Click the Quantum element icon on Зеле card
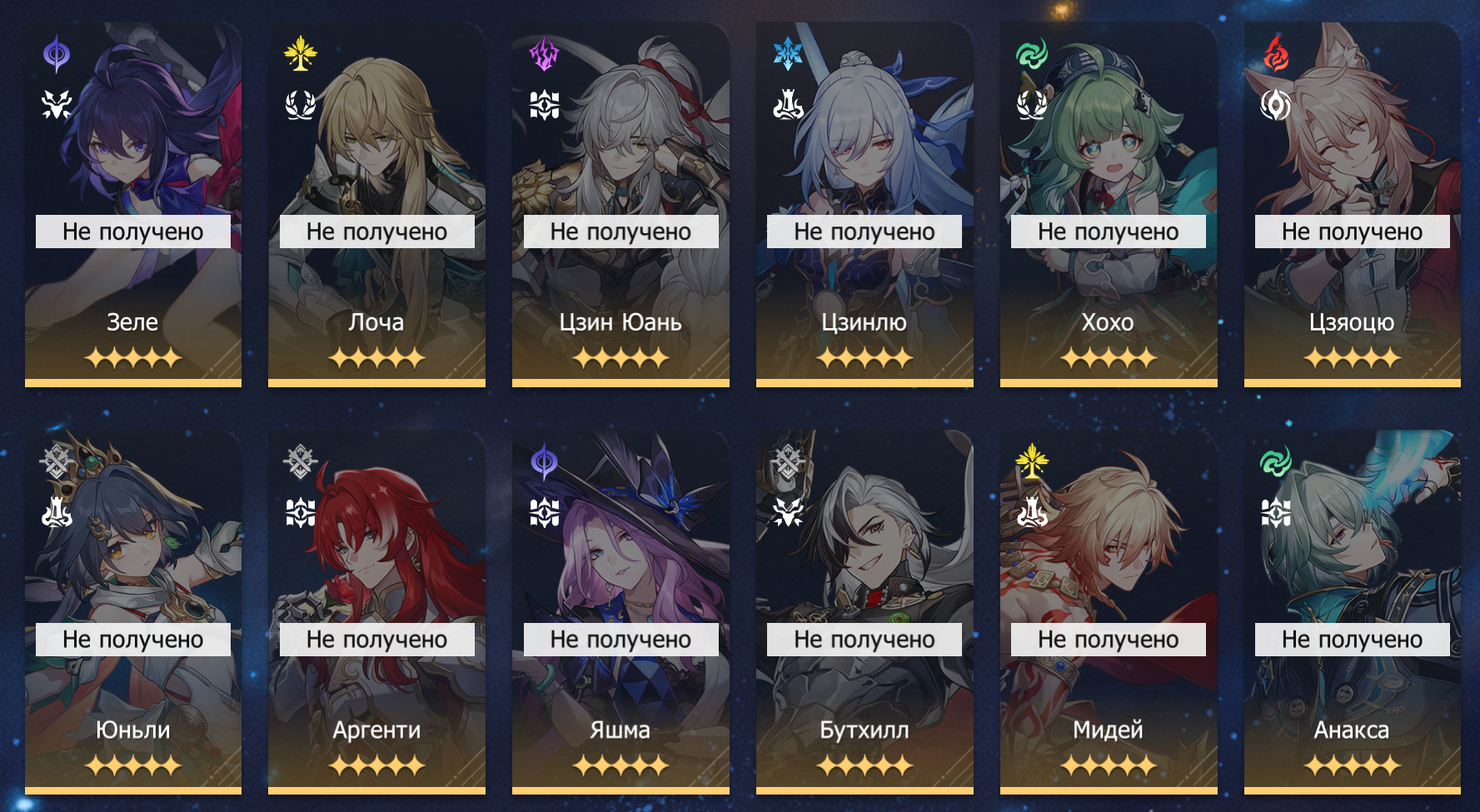The image size is (1480, 812). (x=57, y=54)
